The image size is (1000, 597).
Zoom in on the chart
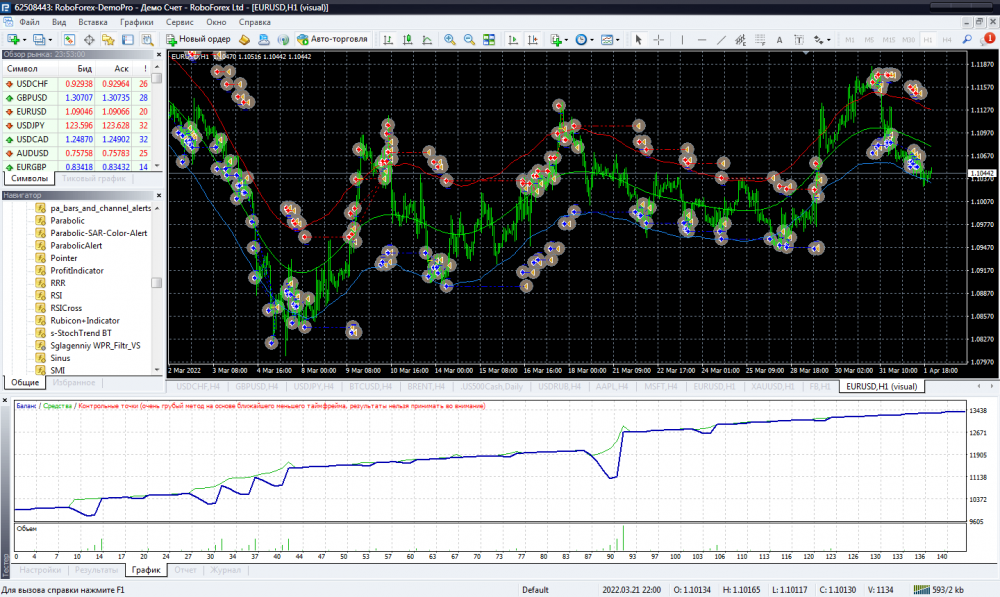point(450,39)
